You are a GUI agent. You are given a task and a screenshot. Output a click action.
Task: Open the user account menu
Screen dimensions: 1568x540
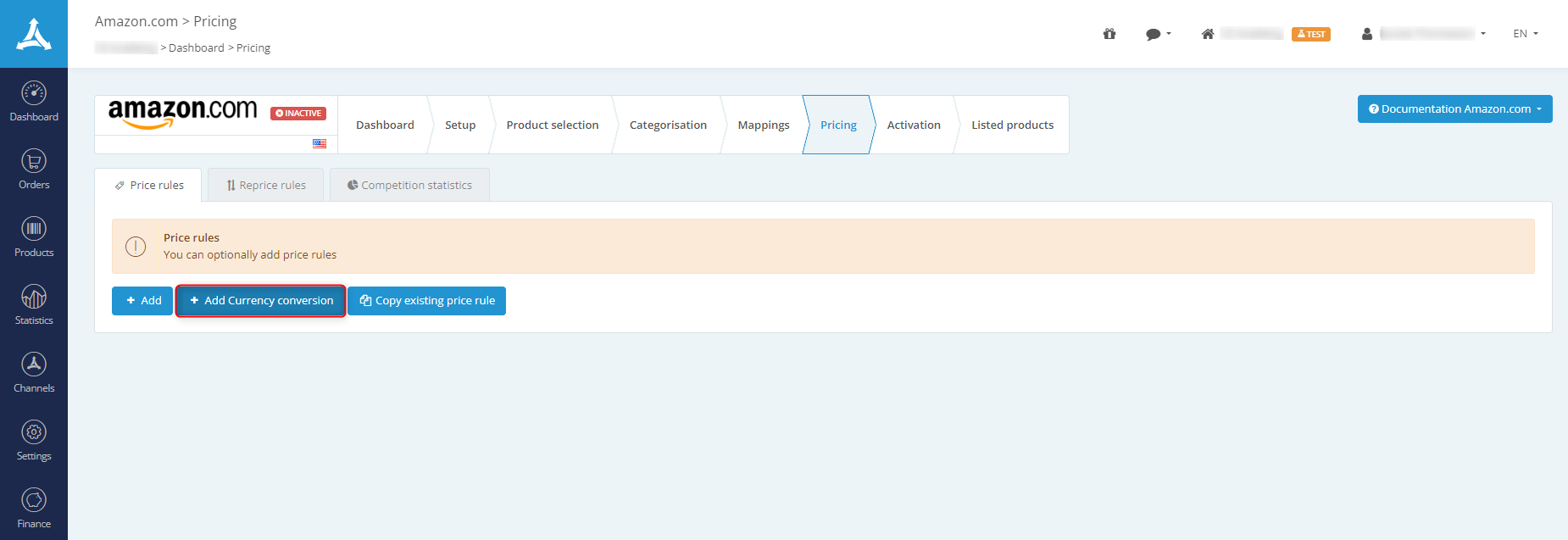click(x=1423, y=34)
